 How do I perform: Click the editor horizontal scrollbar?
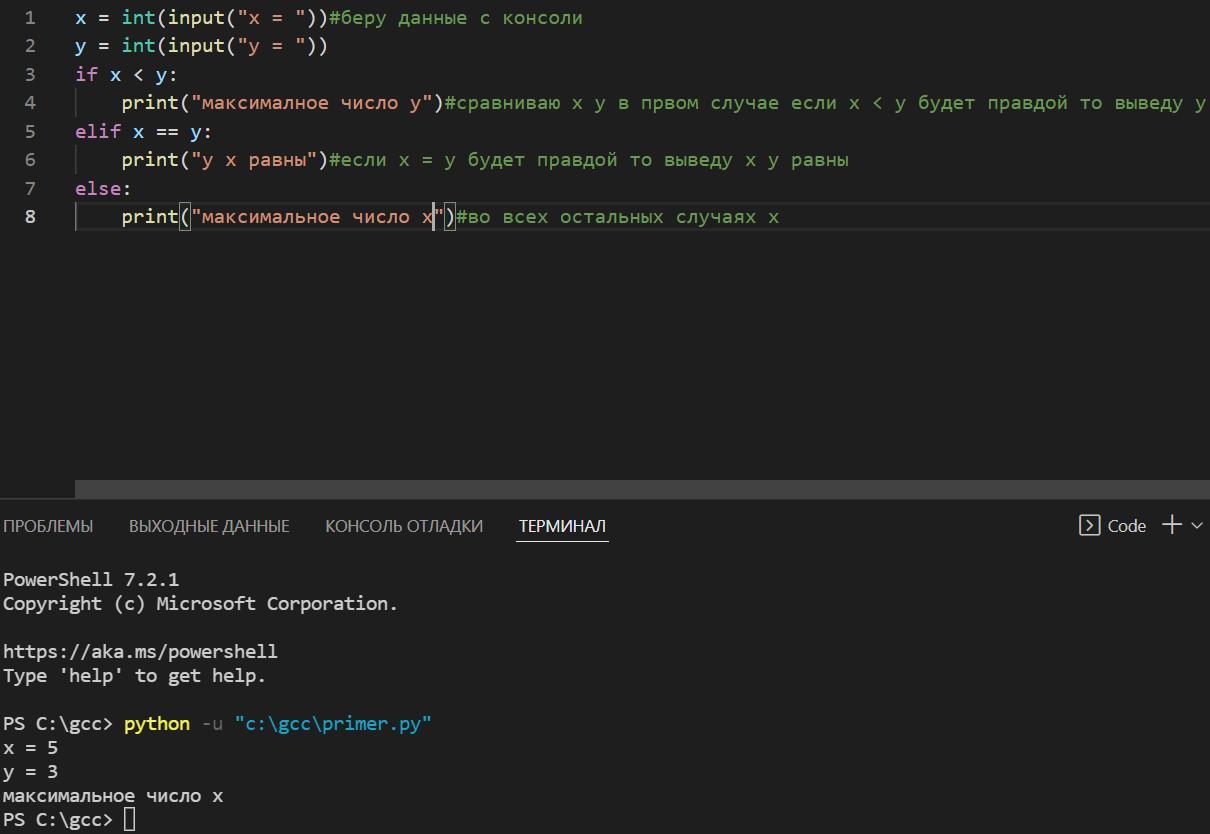640,489
